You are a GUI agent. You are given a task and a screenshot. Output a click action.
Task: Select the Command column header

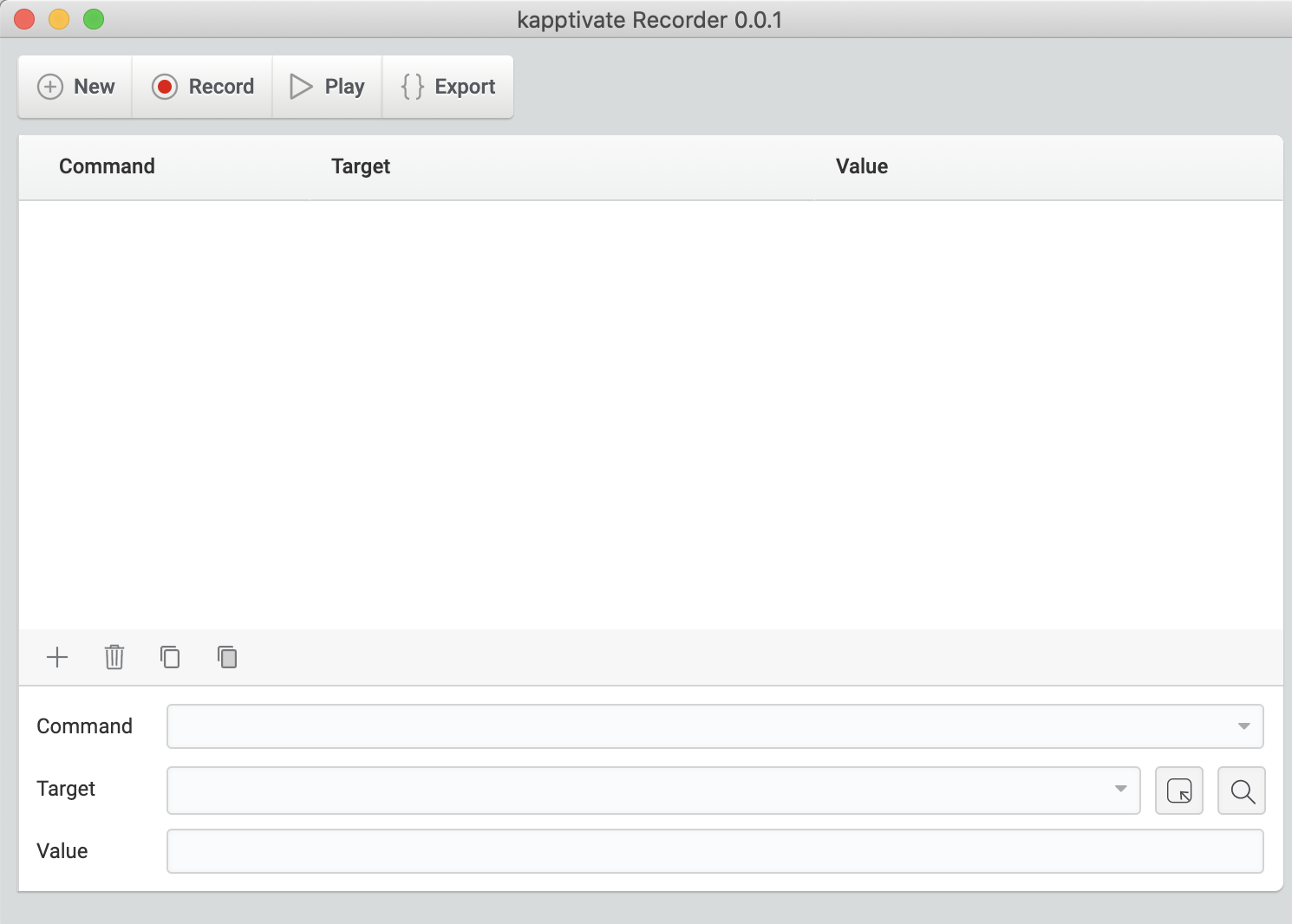click(107, 166)
